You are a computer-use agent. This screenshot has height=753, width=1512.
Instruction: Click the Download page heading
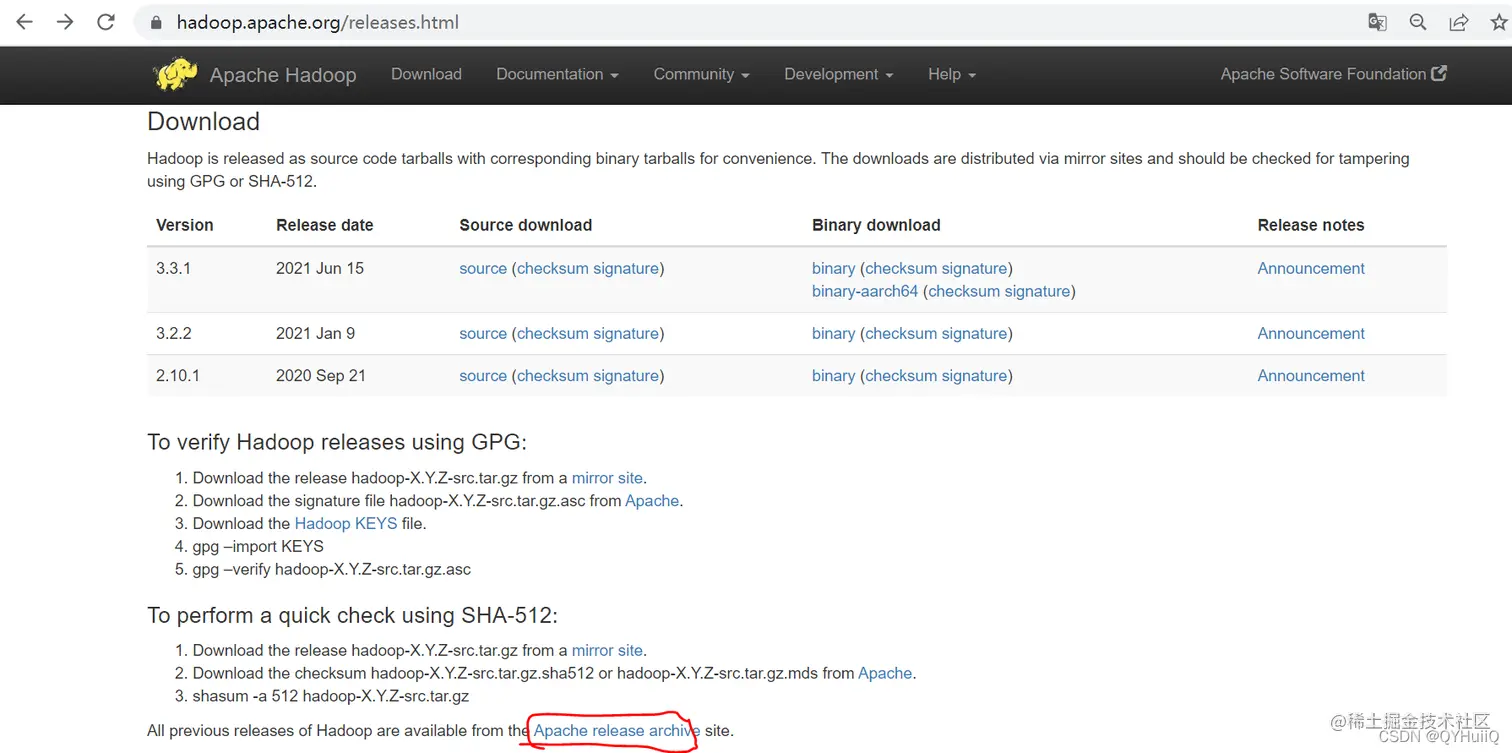203,121
